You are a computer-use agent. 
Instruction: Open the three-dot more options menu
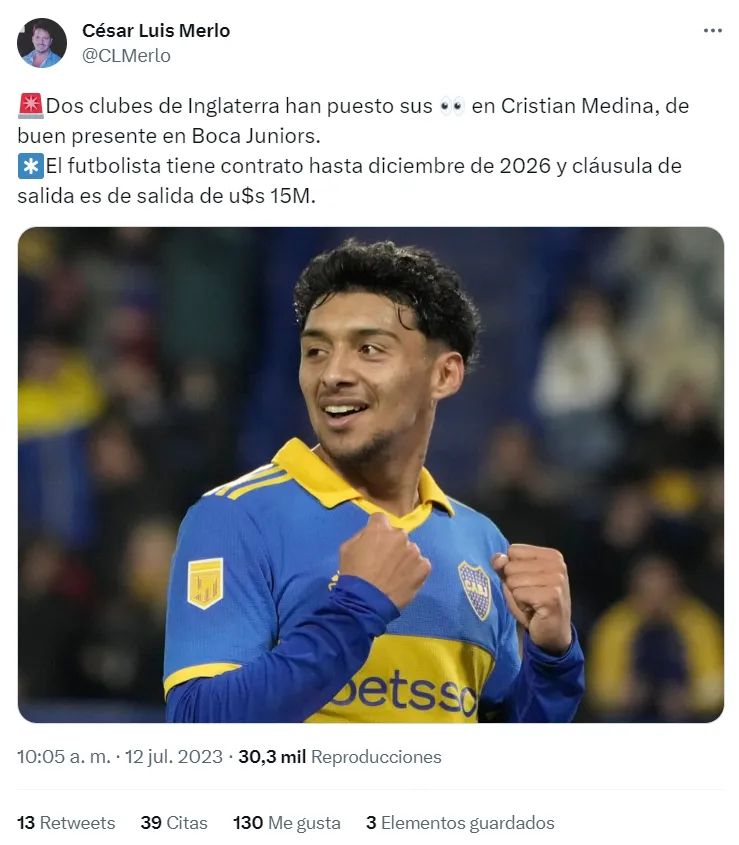pyautogui.click(x=712, y=31)
